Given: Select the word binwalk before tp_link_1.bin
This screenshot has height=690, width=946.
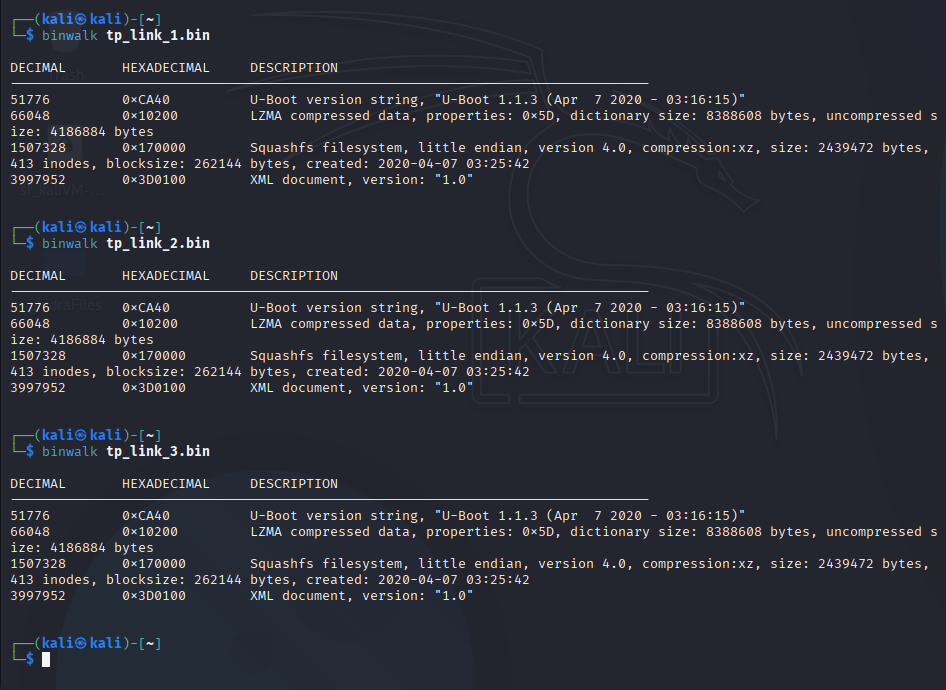Looking at the screenshot, I should (x=69, y=35).
